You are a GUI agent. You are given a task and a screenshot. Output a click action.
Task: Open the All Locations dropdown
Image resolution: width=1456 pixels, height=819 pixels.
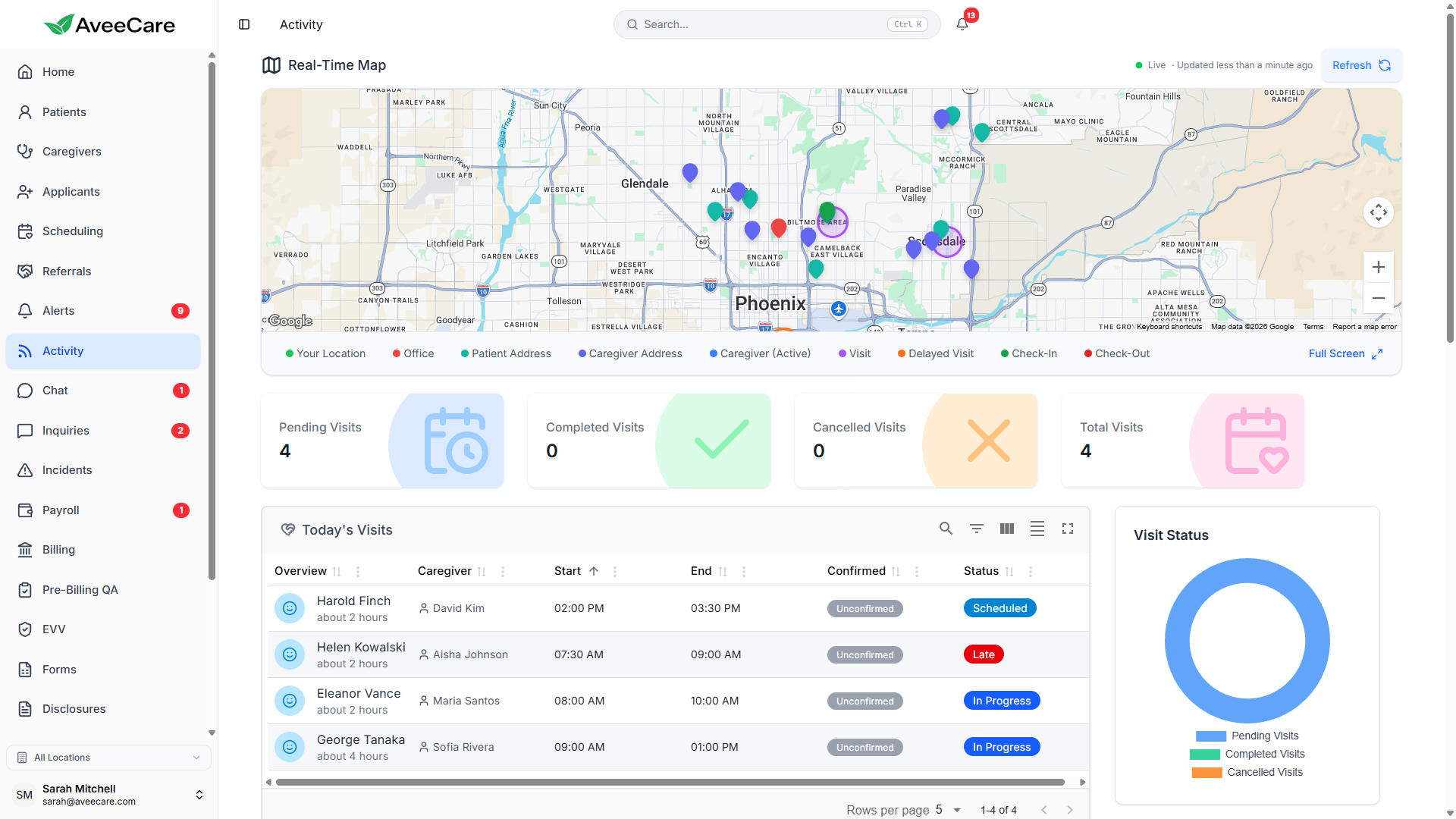click(108, 757)
